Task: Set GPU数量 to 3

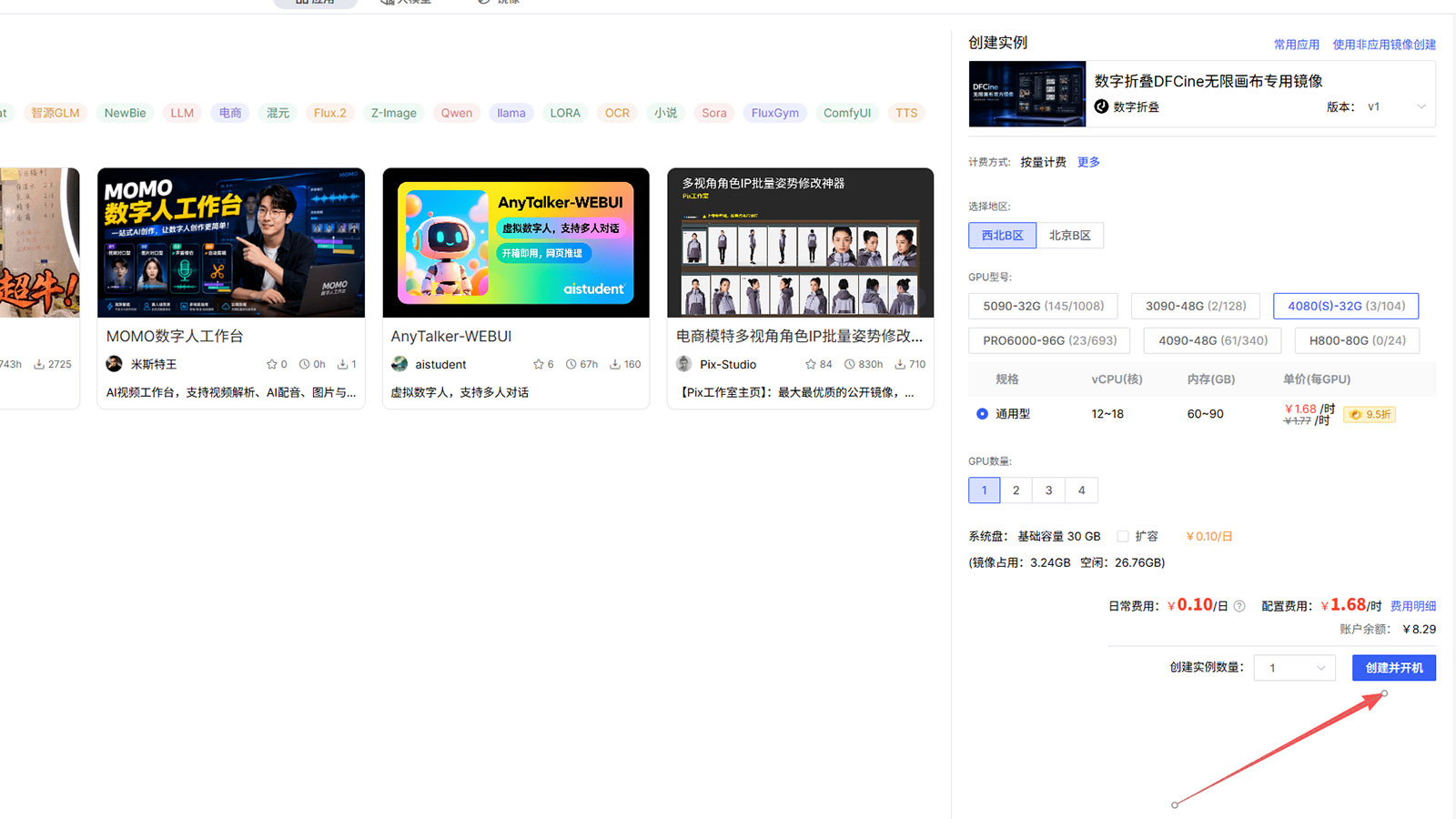Action: 1049,490
